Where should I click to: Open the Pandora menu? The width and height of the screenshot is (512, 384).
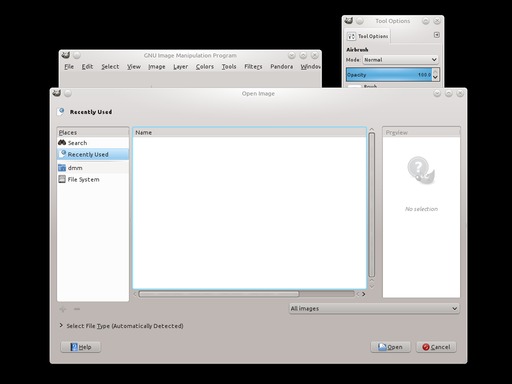click(x=282, y=67)
